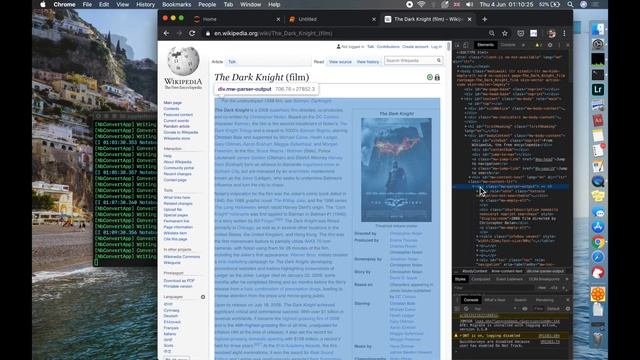This screenshot has height=360, width=640.
Task: Click the green good-article icon
Action: pos(430,77)
